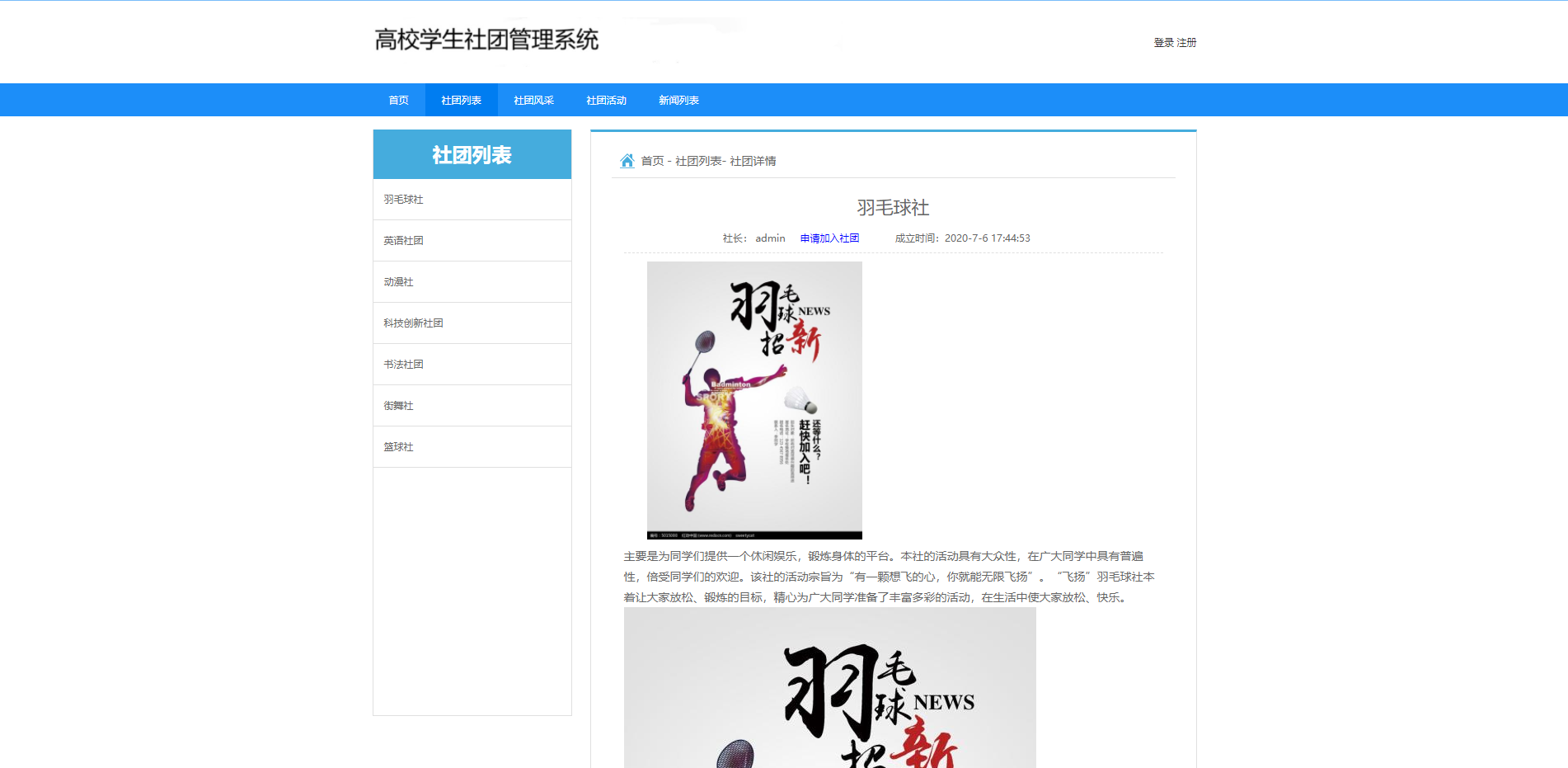Click the 高校学生社团管理系统 site title
Image resolution: width=1568 pixels, height=768 pixels.
(486, 40)
